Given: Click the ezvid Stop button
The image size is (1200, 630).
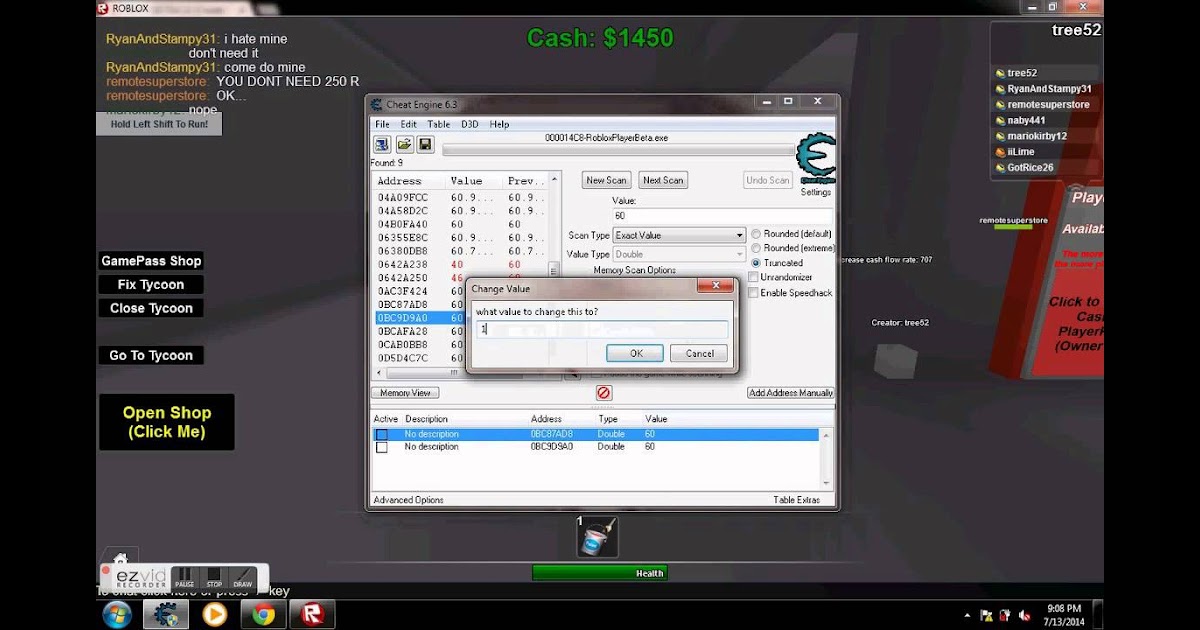Looking at the screenshot, I should pyautogui.click(x=214, y=578).
